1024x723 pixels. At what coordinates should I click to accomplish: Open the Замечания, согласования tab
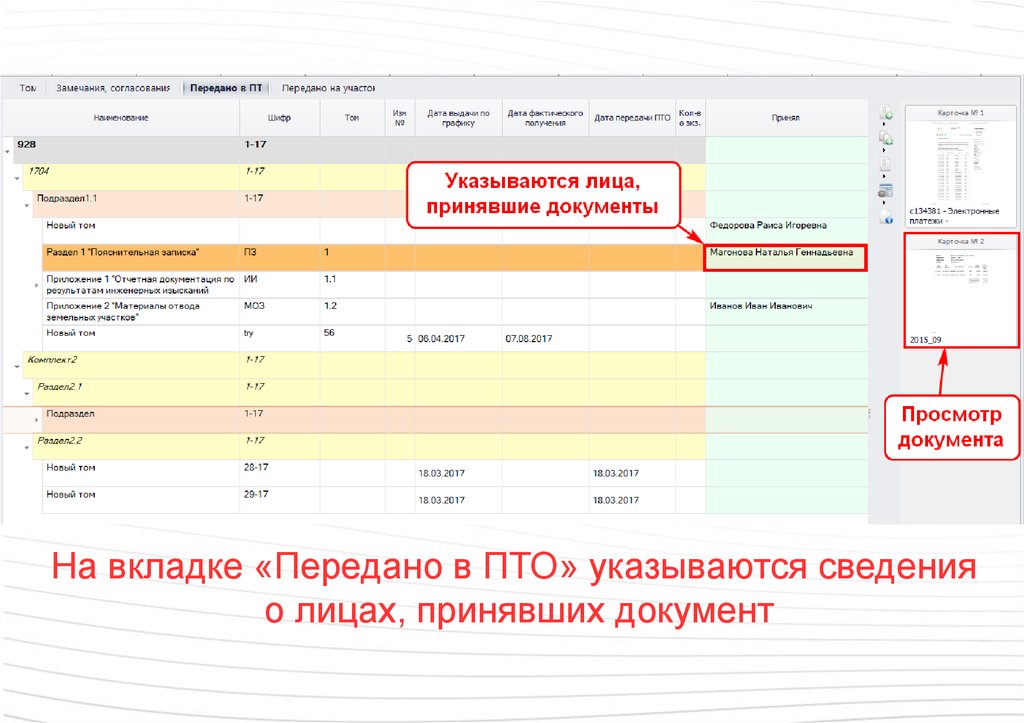tap(112, 88)
